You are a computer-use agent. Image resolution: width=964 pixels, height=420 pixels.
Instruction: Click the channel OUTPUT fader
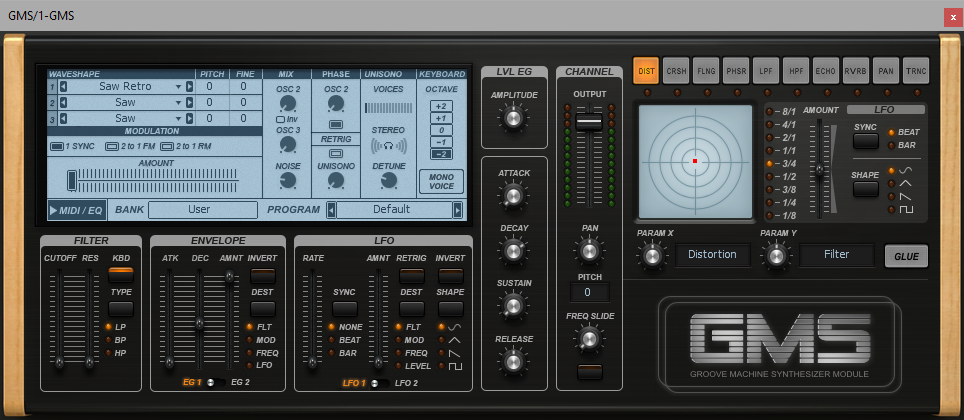click(589, 121)
